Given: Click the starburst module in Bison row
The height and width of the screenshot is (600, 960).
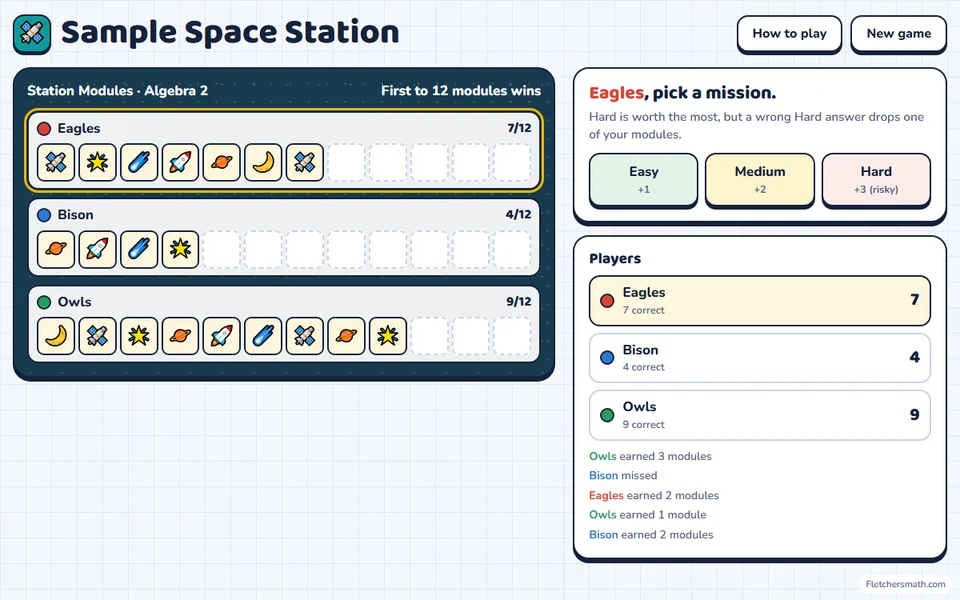Looking at the screenshot, I should (x=180, y=249).
